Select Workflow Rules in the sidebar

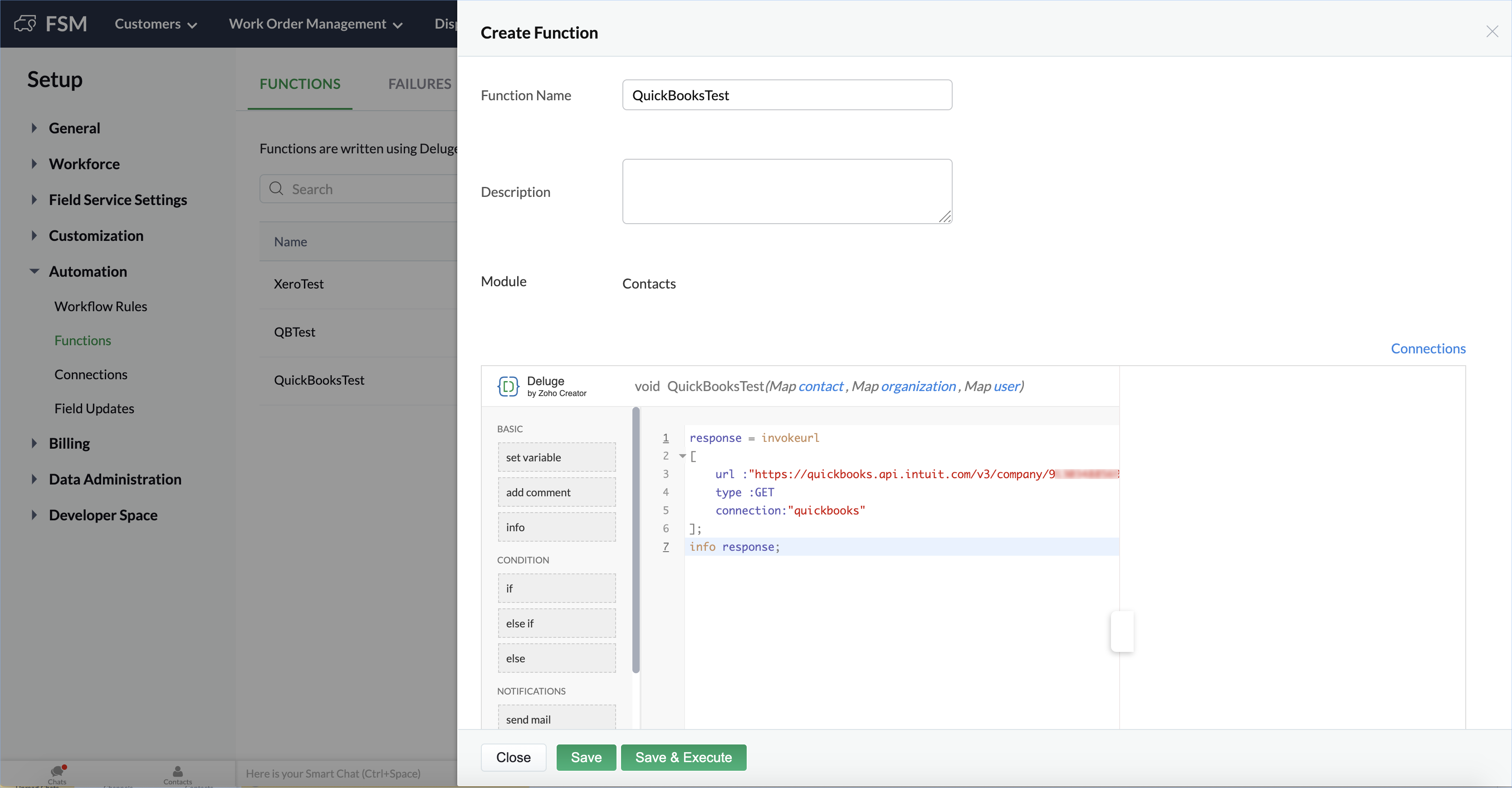point(100,307)
